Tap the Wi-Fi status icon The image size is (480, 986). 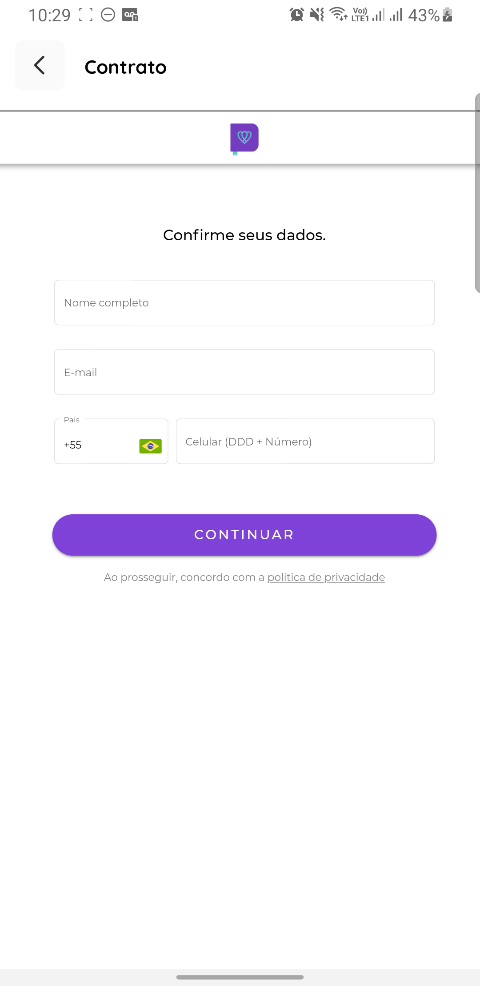coord(338,14)
